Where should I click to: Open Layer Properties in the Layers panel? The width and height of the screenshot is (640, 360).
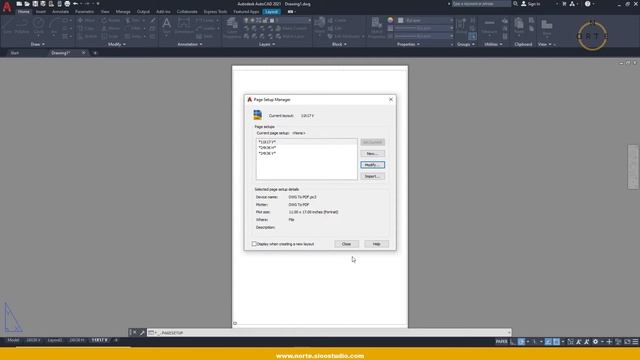click(x=232, y=27)
